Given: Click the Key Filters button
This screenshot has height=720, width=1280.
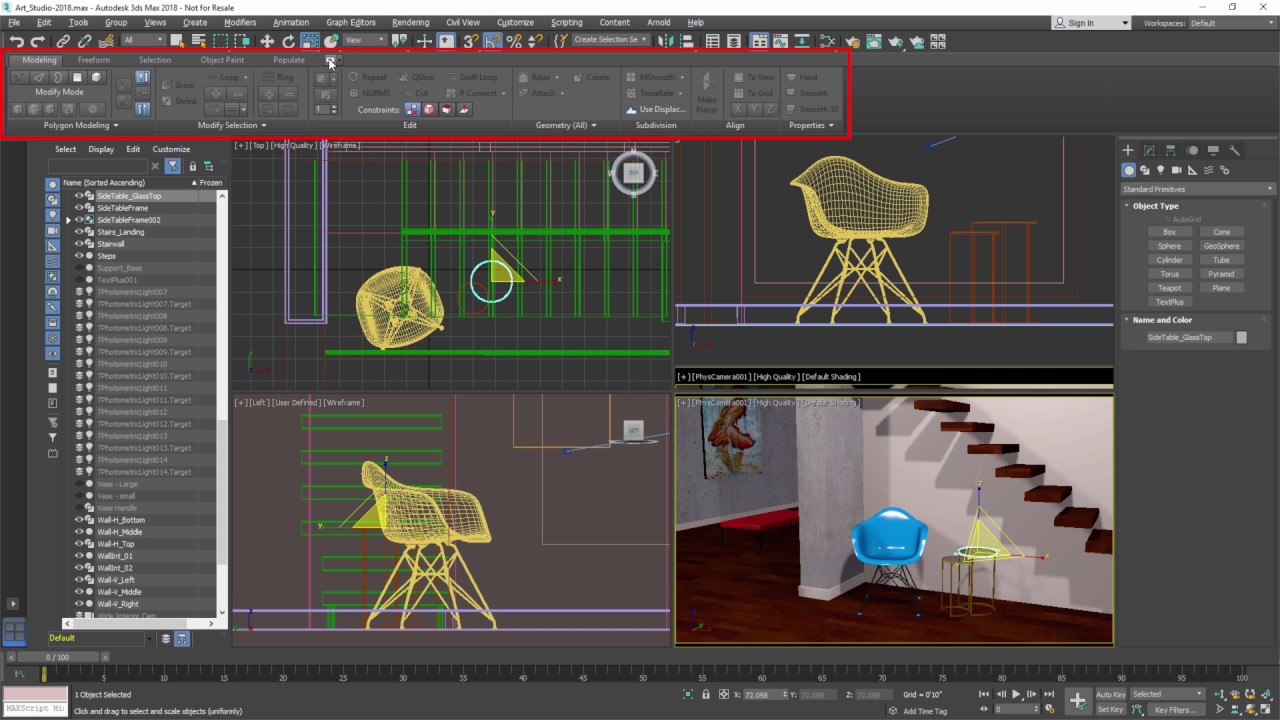Looking at the screenshot, I should 1175,710.
